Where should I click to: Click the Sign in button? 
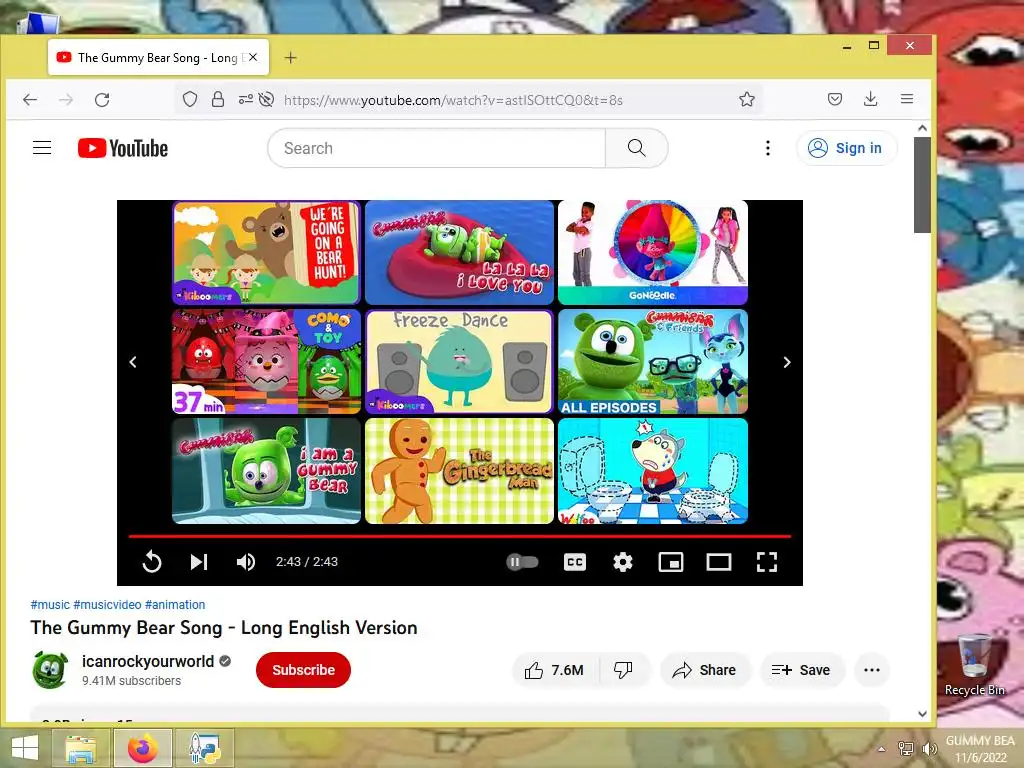pos(846,148)
